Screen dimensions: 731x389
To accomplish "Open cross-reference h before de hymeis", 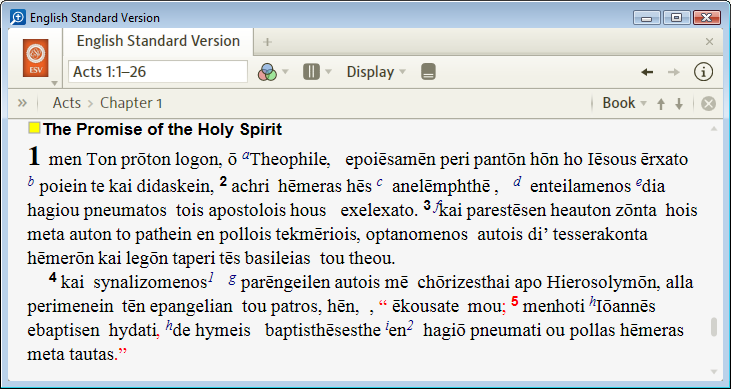I will pyautogui.click(x=169, y=326).
